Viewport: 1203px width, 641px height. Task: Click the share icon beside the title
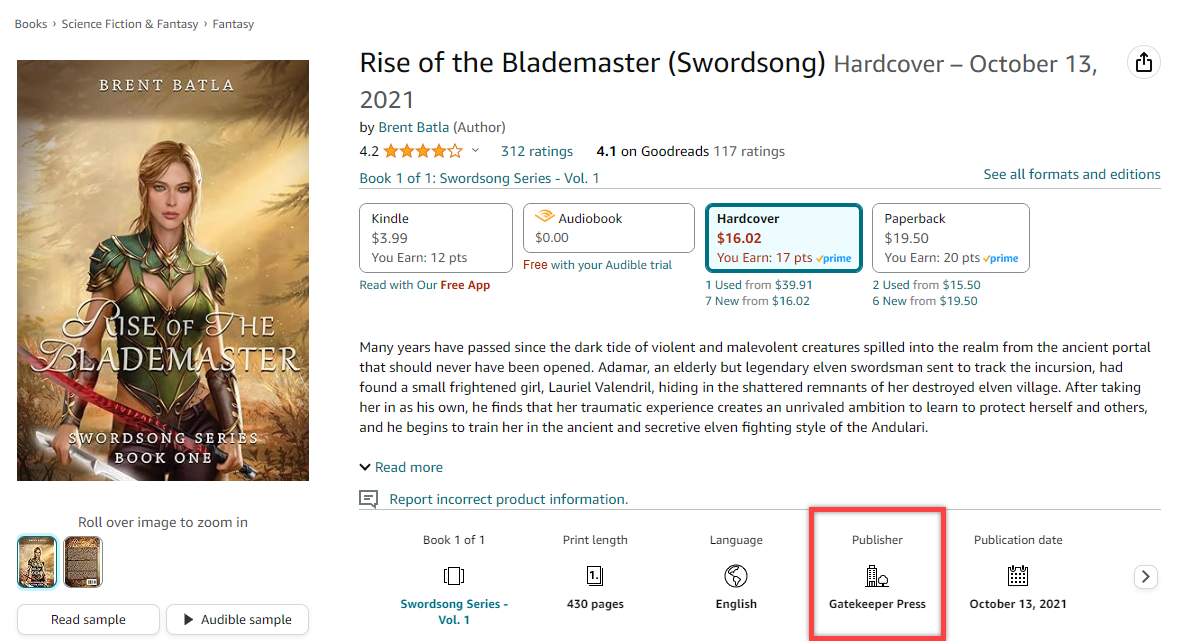1144,63
